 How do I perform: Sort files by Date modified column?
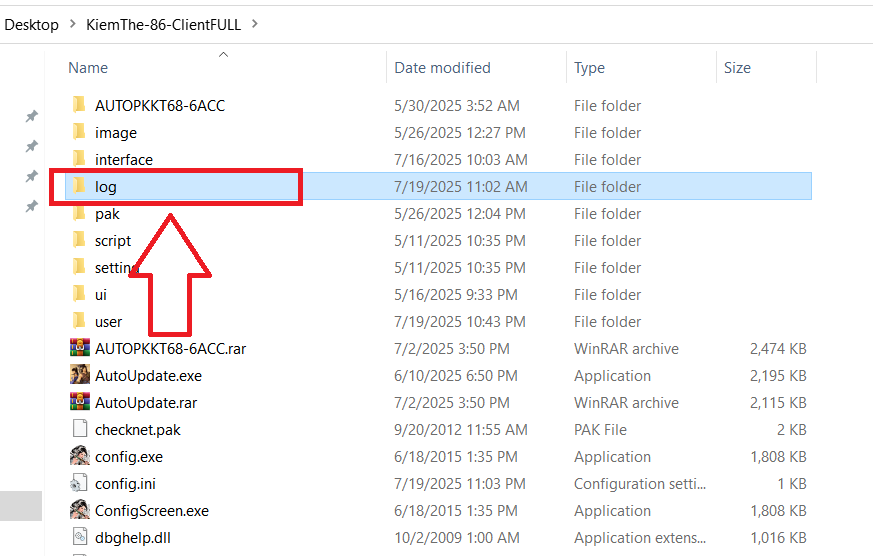(x=442, y=68)
